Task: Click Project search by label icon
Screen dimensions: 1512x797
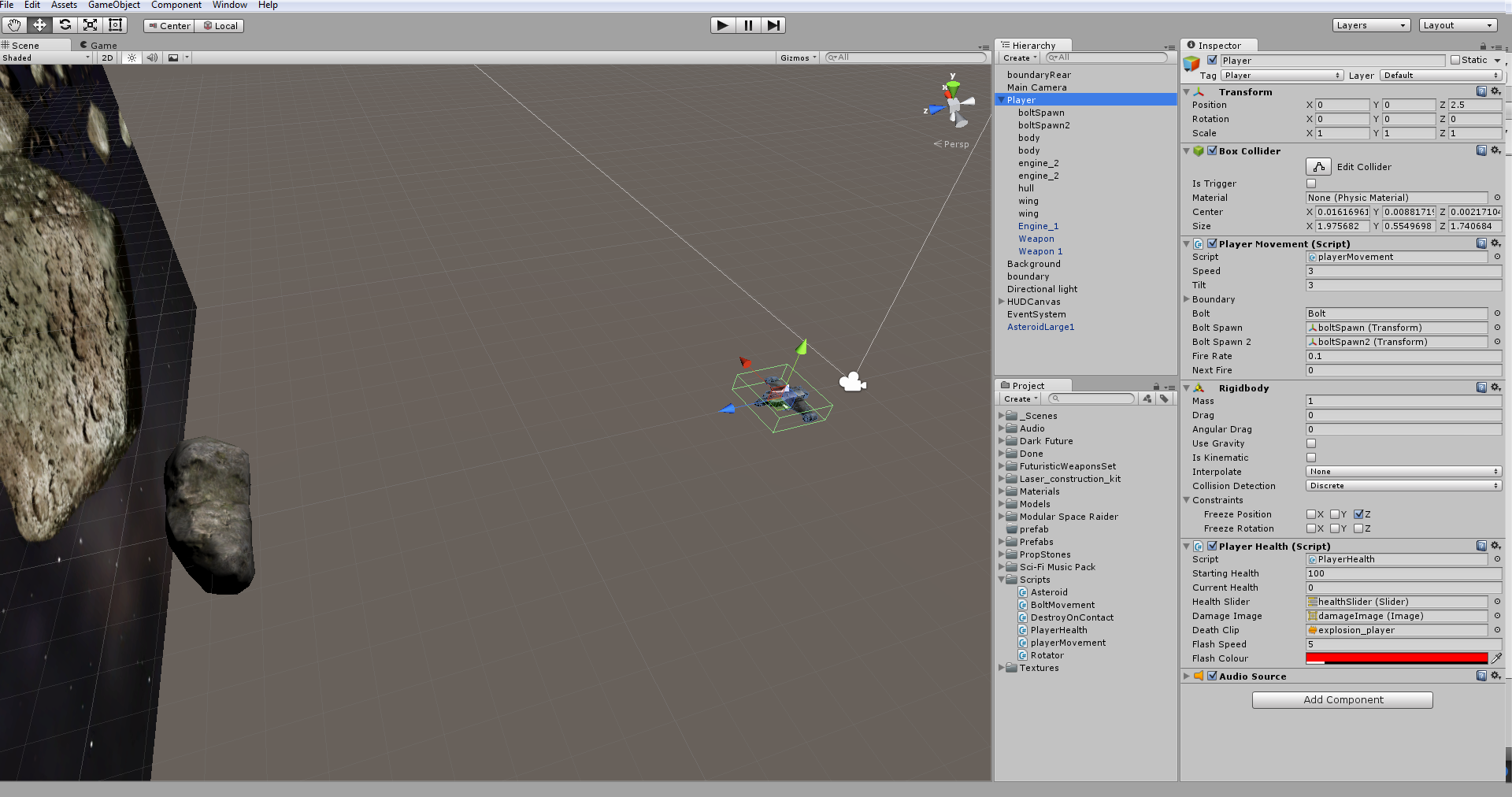Action: (x=1165, y=398)
